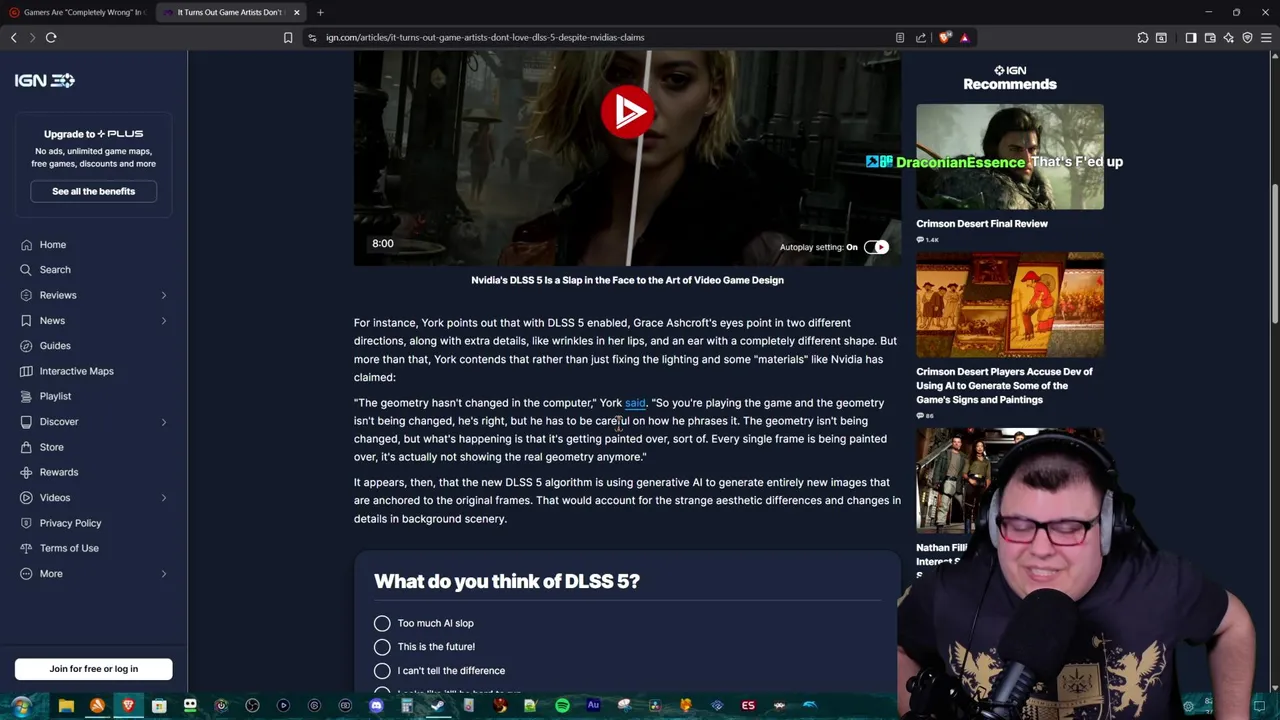Choose "I can't tell the difference" option
Image resolution: width=1280 pixels, height=720 pixels.
click(x=382, y=671)
